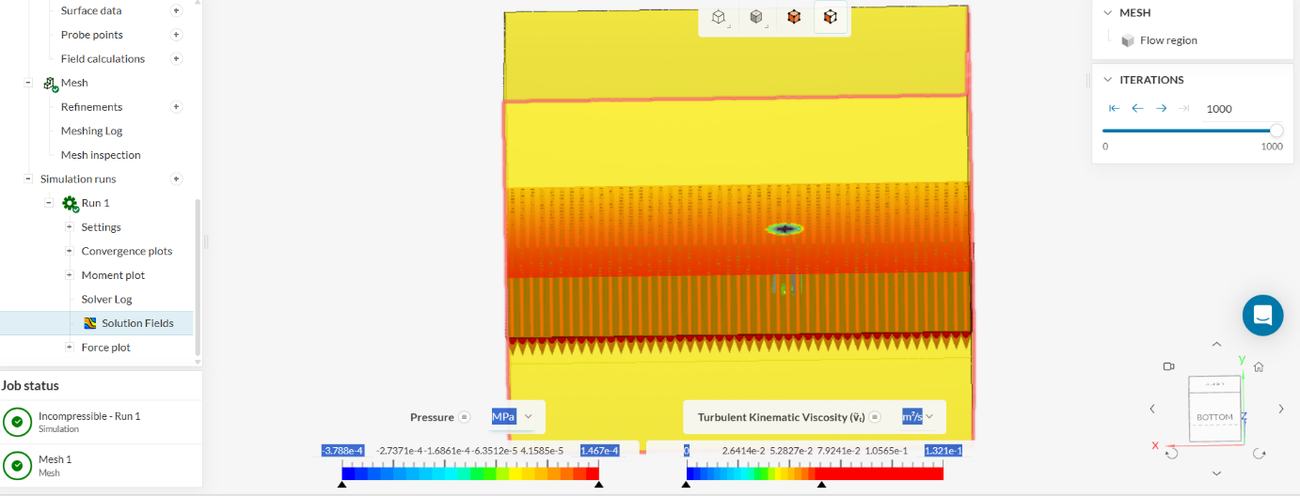Click Incompressible - Run 1 job status

point(100,421)
